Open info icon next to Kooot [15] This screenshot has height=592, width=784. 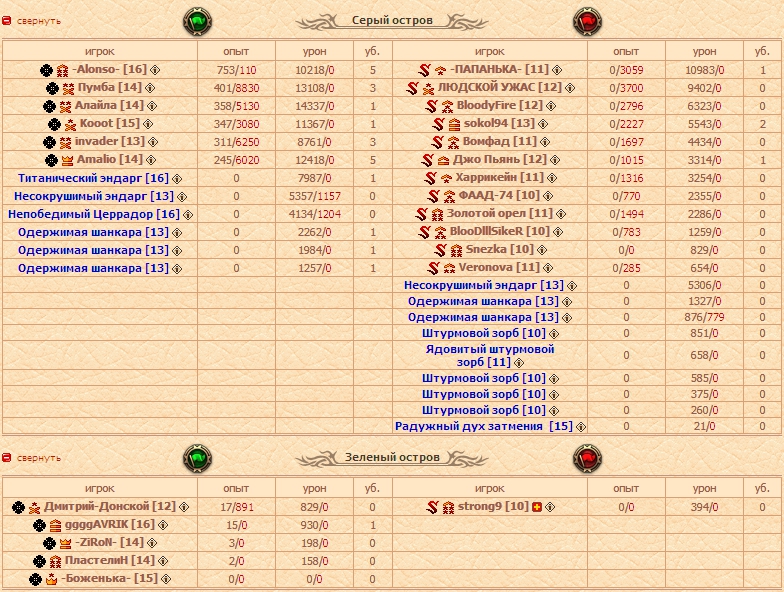tap(148, 124)
